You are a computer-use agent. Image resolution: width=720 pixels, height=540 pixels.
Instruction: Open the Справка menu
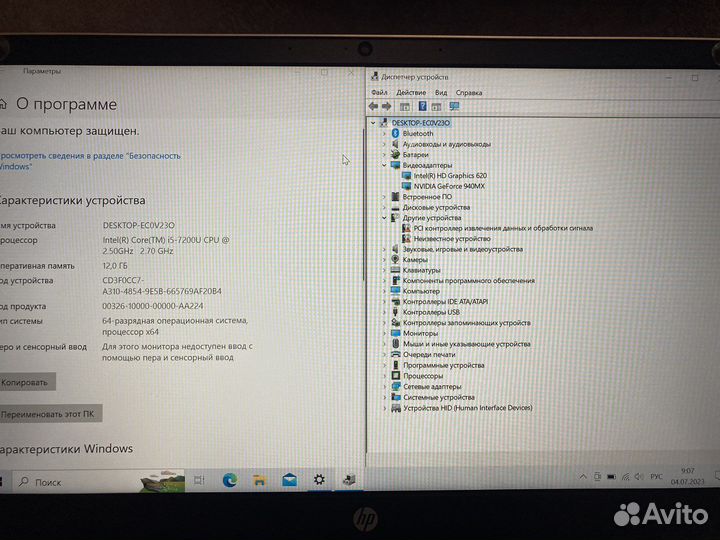[x=469, y=92]
